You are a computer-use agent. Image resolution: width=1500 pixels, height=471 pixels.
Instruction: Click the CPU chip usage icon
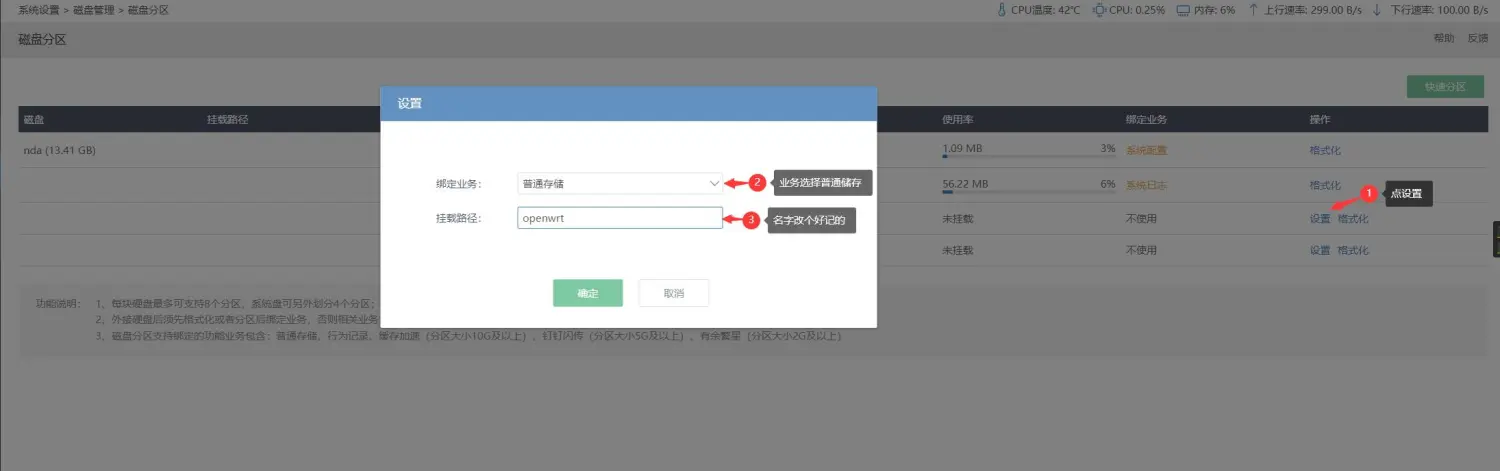[1100, 10]
